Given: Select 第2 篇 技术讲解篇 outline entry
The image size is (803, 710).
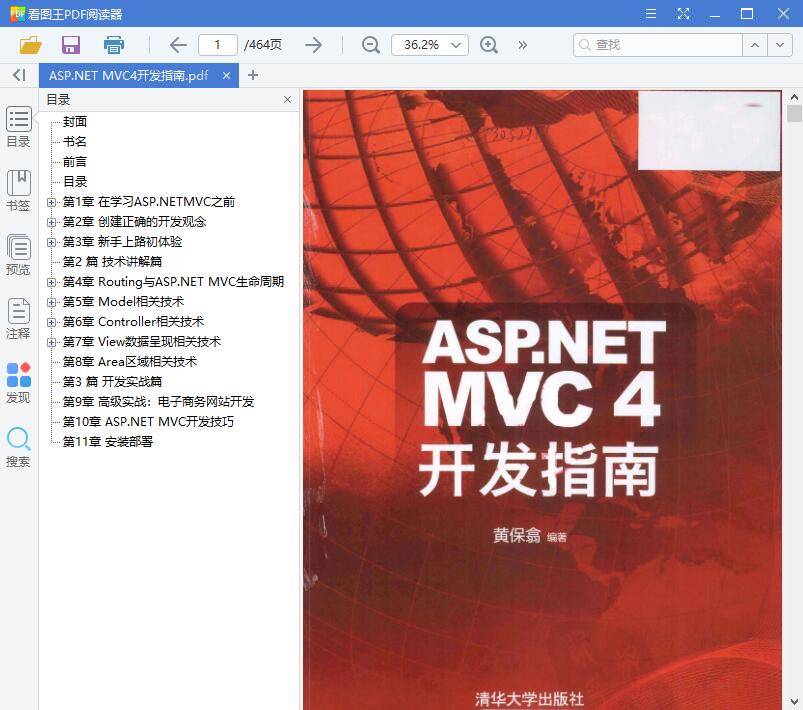Looking at the screenshot, I should coord(112,261).
